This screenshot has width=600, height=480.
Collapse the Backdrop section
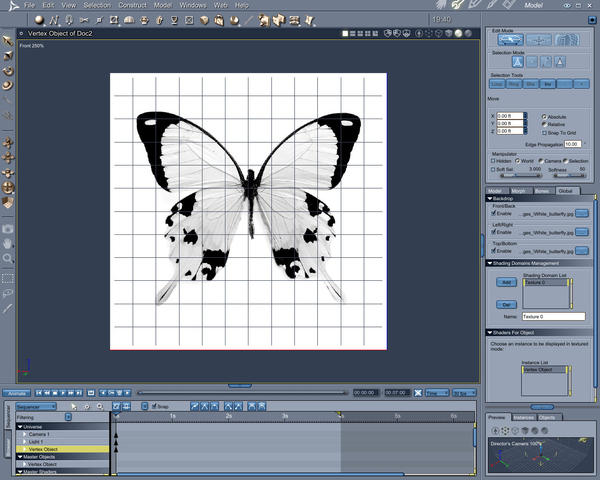point(489,198)
